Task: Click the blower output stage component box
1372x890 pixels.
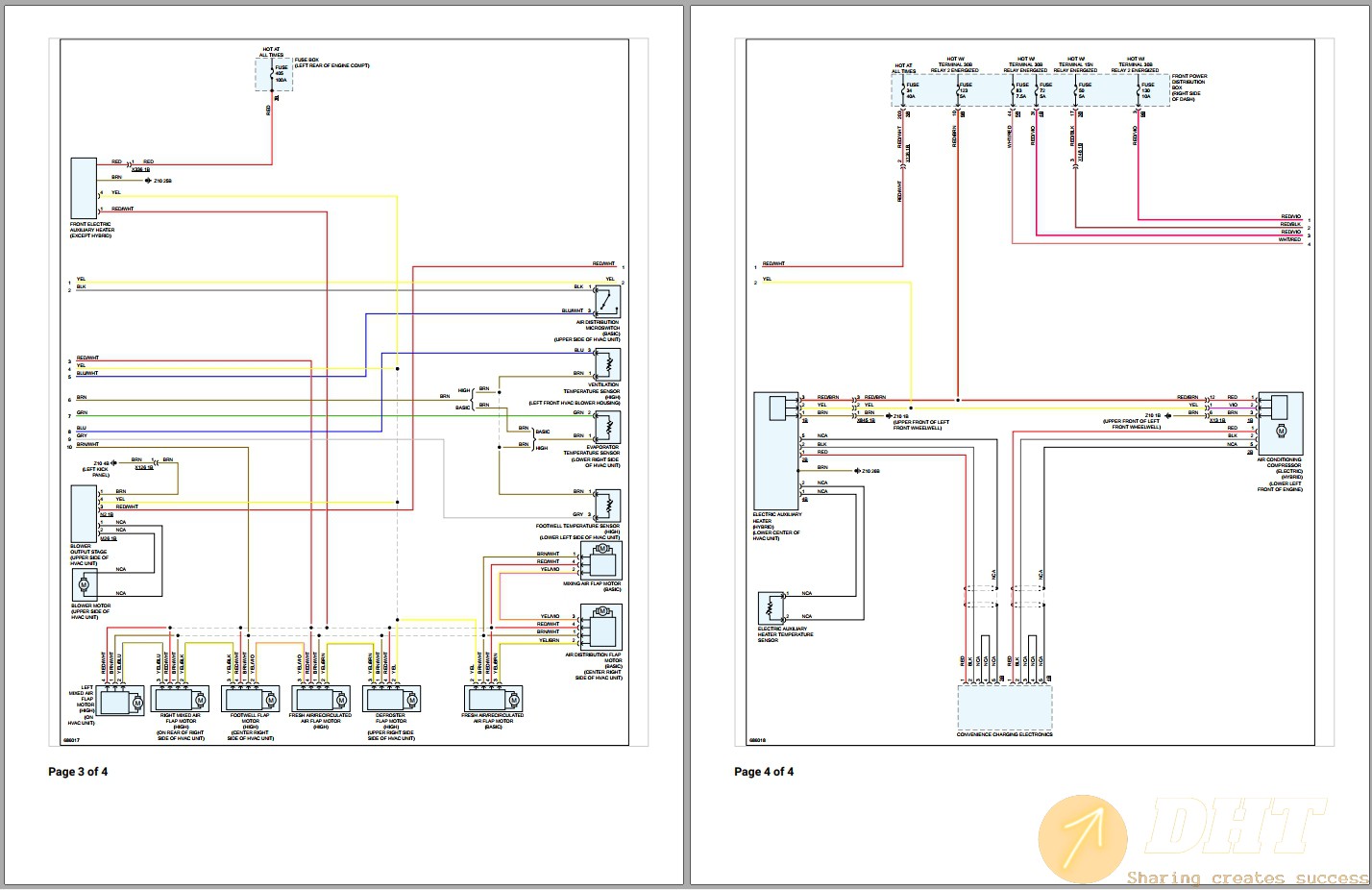Action: pos(84,514)
